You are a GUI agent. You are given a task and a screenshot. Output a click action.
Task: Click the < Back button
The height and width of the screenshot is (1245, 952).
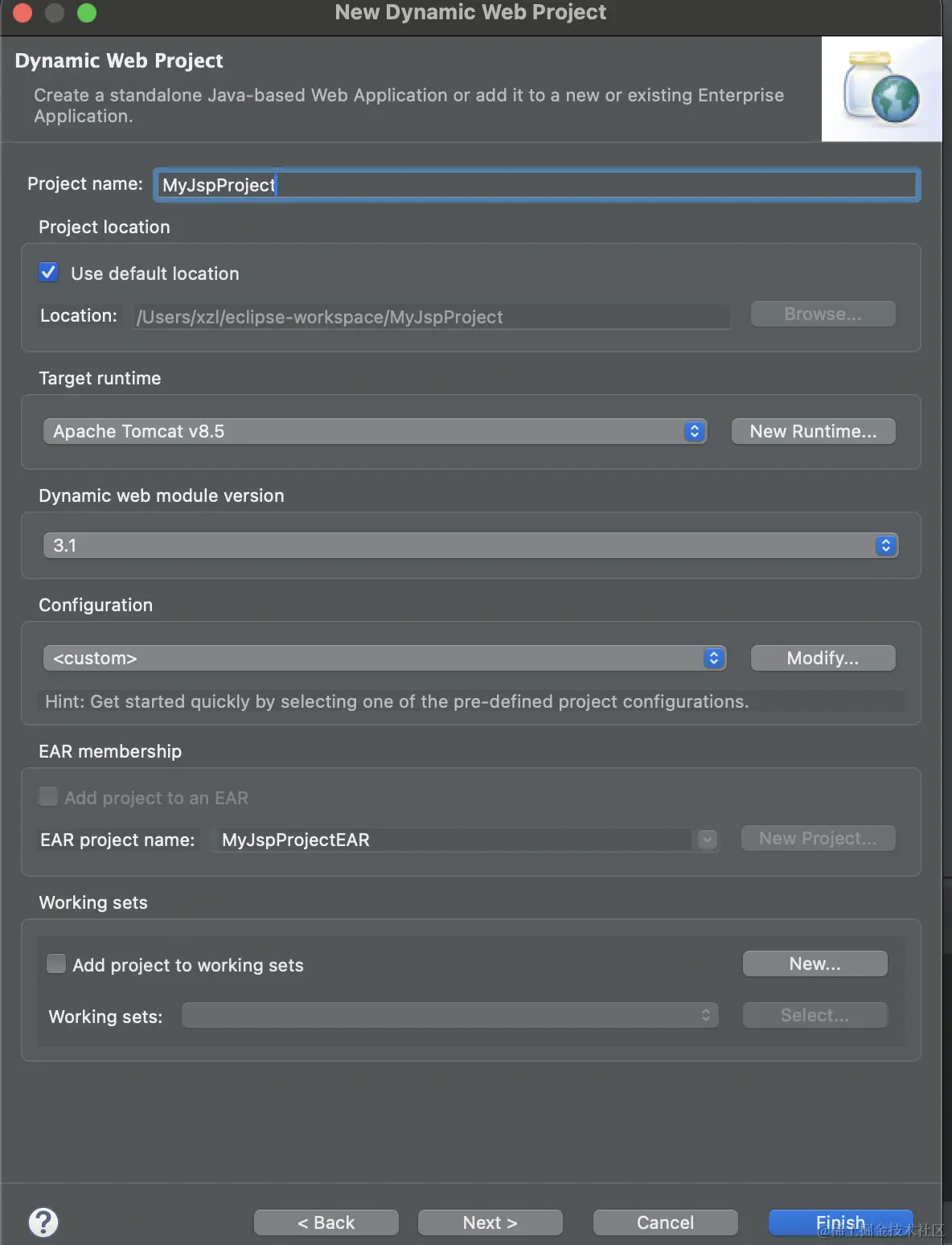326,1222
